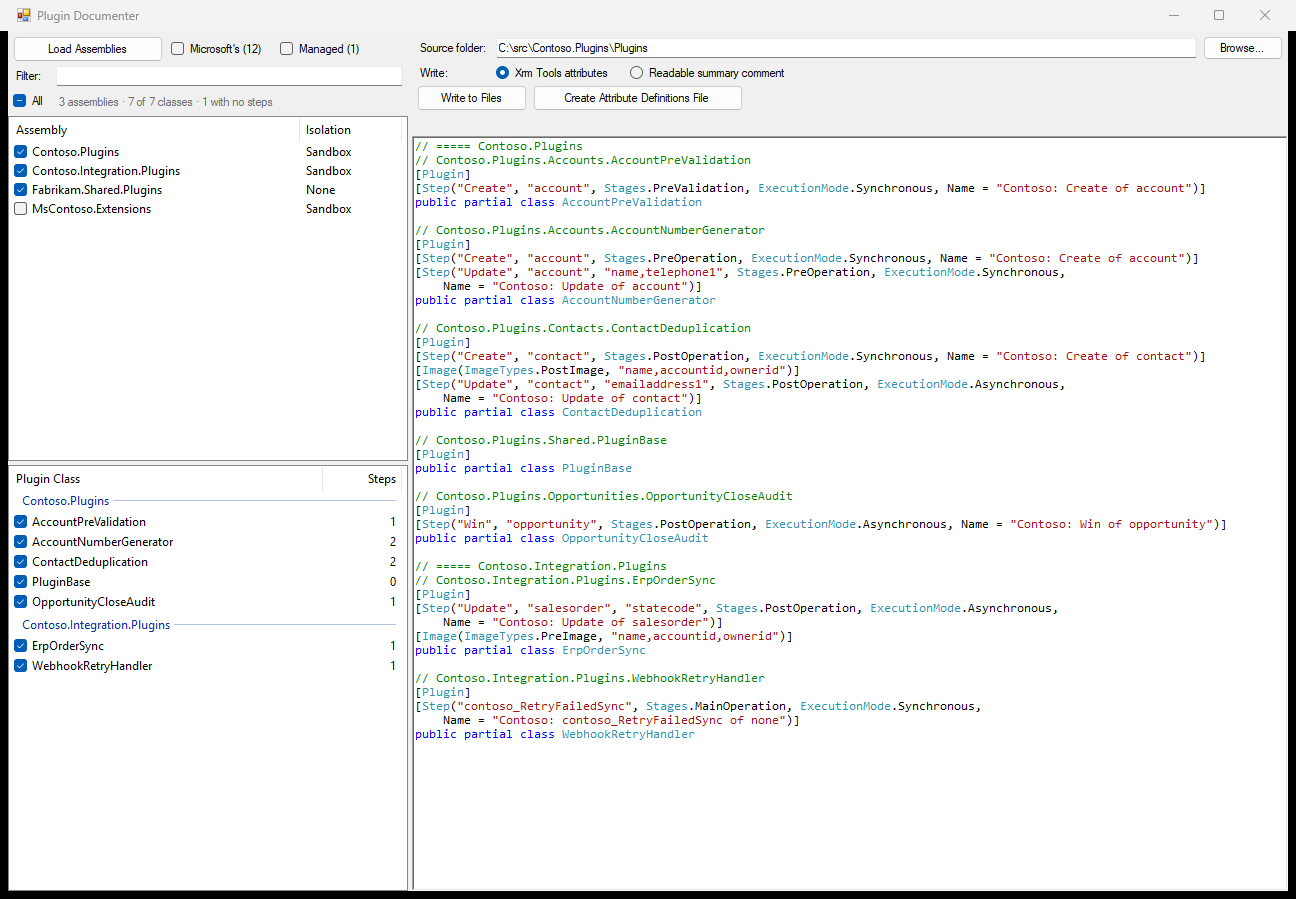
Task: Click the None isolation value for Fabrikam.Shared.Plugins
Action: coord(321,190)
